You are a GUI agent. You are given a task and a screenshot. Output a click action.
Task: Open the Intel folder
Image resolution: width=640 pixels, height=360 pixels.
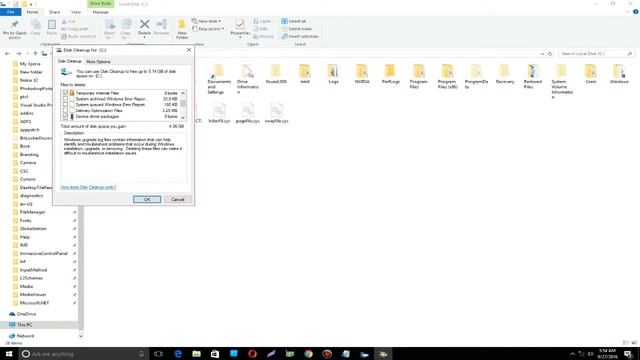[305, 74]
